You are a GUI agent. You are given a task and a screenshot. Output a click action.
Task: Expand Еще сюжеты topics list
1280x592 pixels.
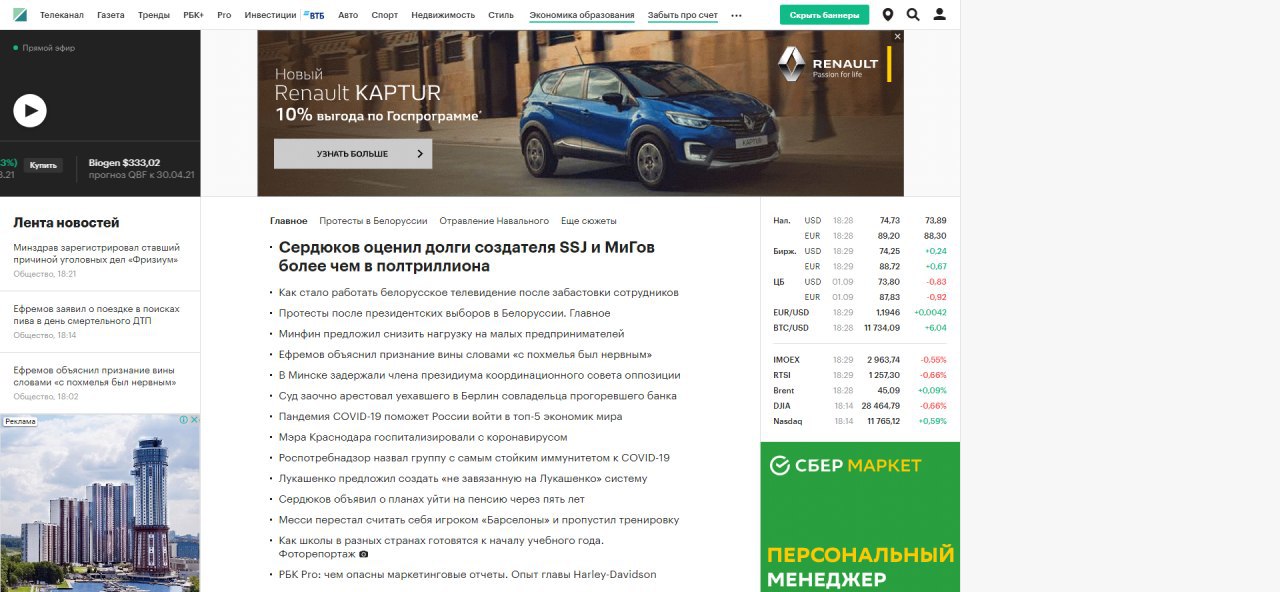coord(588,221)
